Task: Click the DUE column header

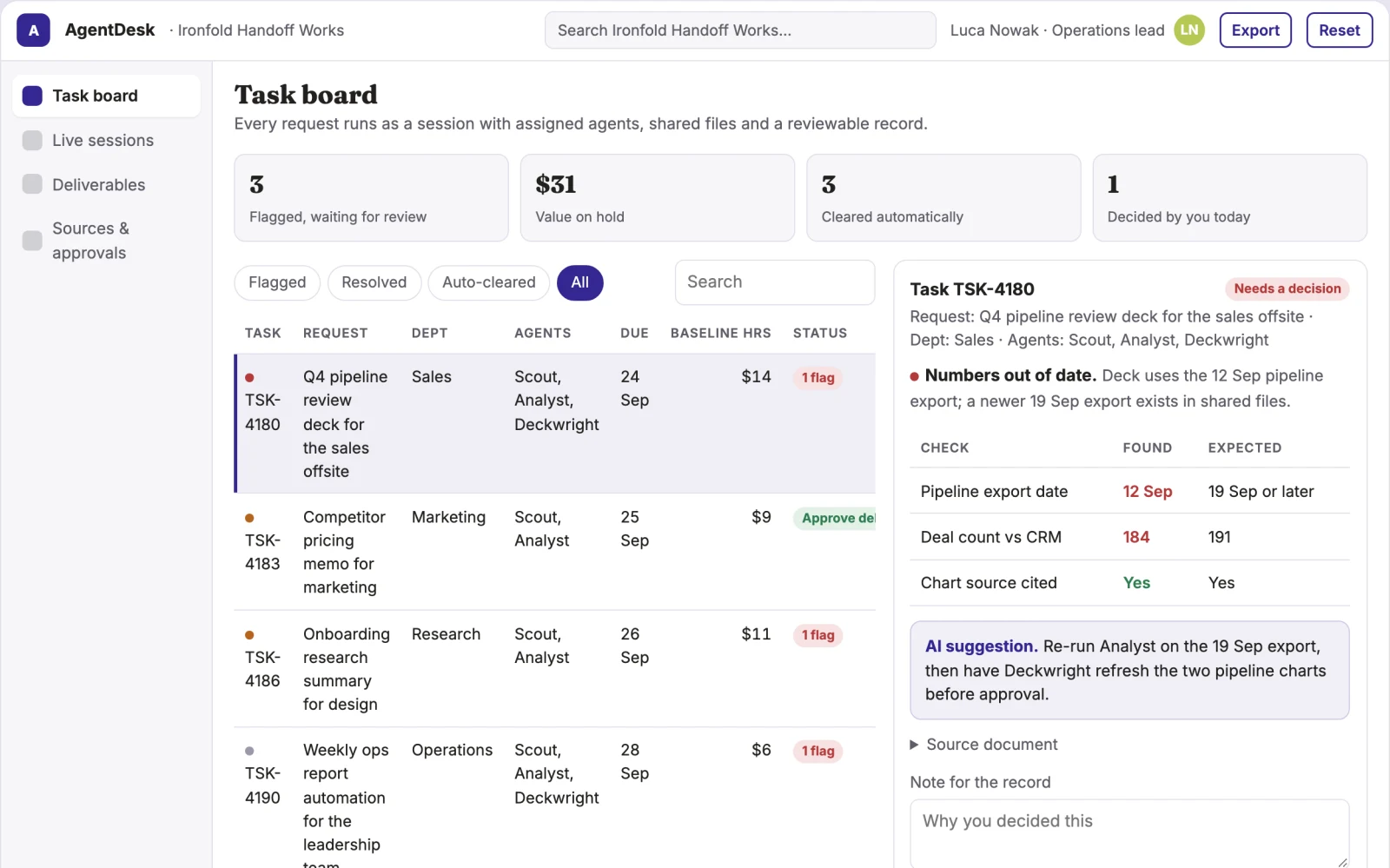Action: point(634,334)
